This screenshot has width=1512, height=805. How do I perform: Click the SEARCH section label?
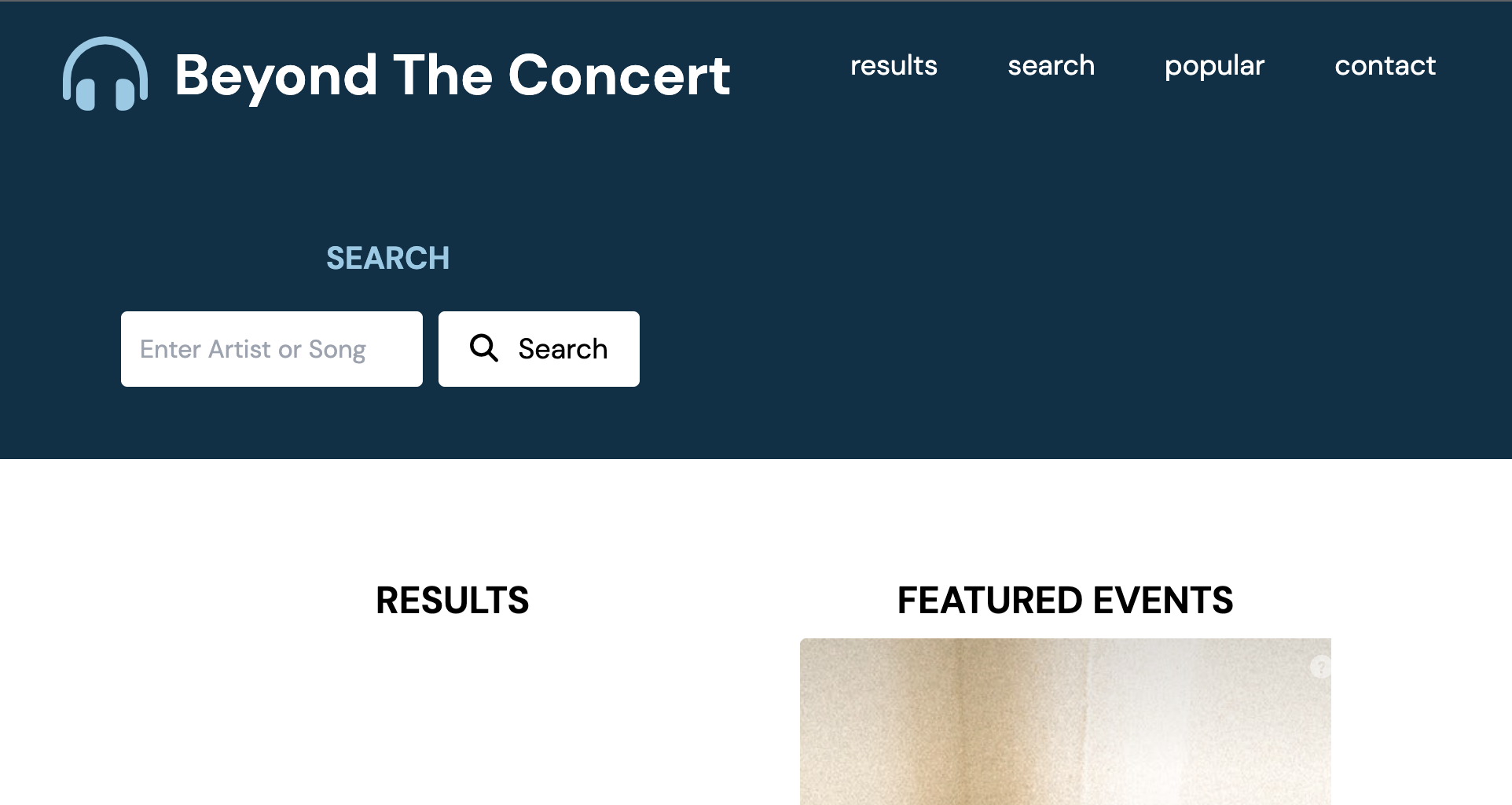[388, 258]
